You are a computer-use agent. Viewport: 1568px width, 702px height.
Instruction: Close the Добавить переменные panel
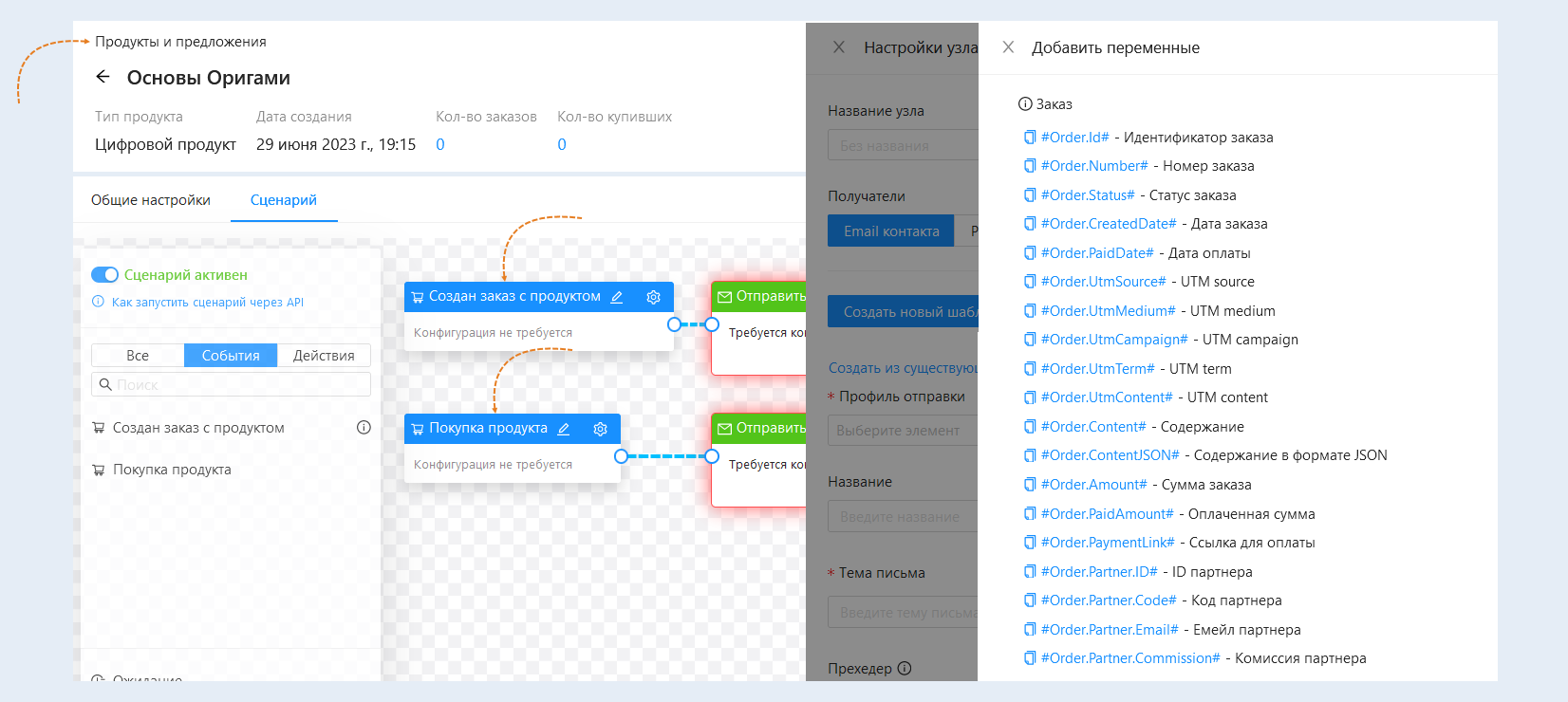[x=1008, y=47]
